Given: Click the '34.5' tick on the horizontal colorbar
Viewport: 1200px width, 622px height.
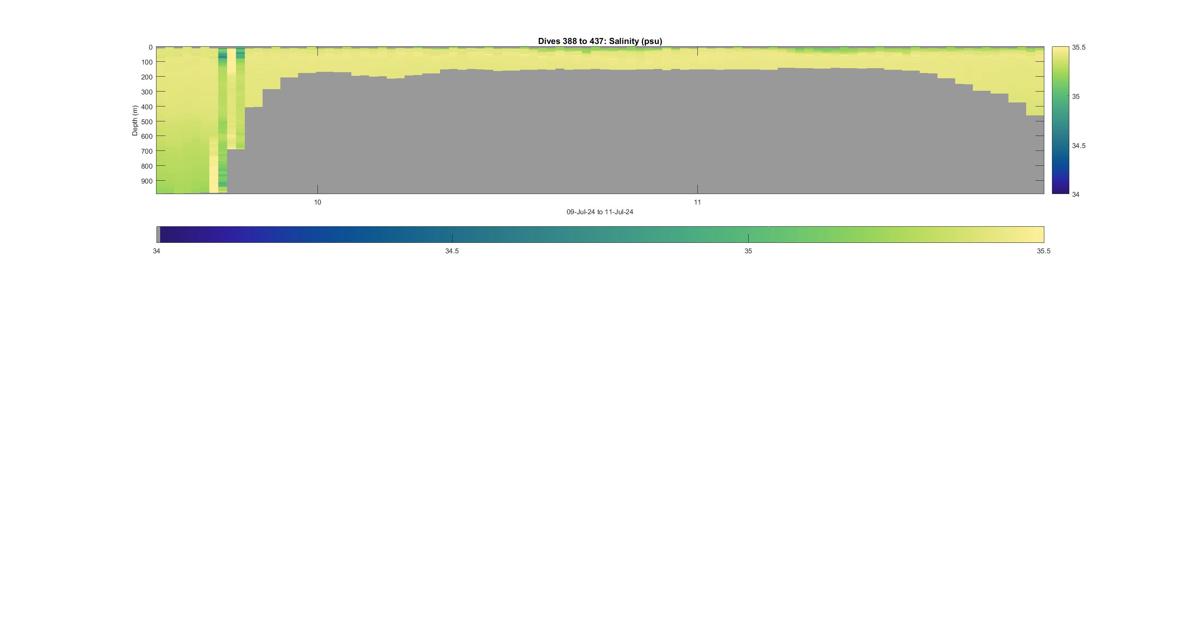Looking at the screenshot, I should pos(452,251).
